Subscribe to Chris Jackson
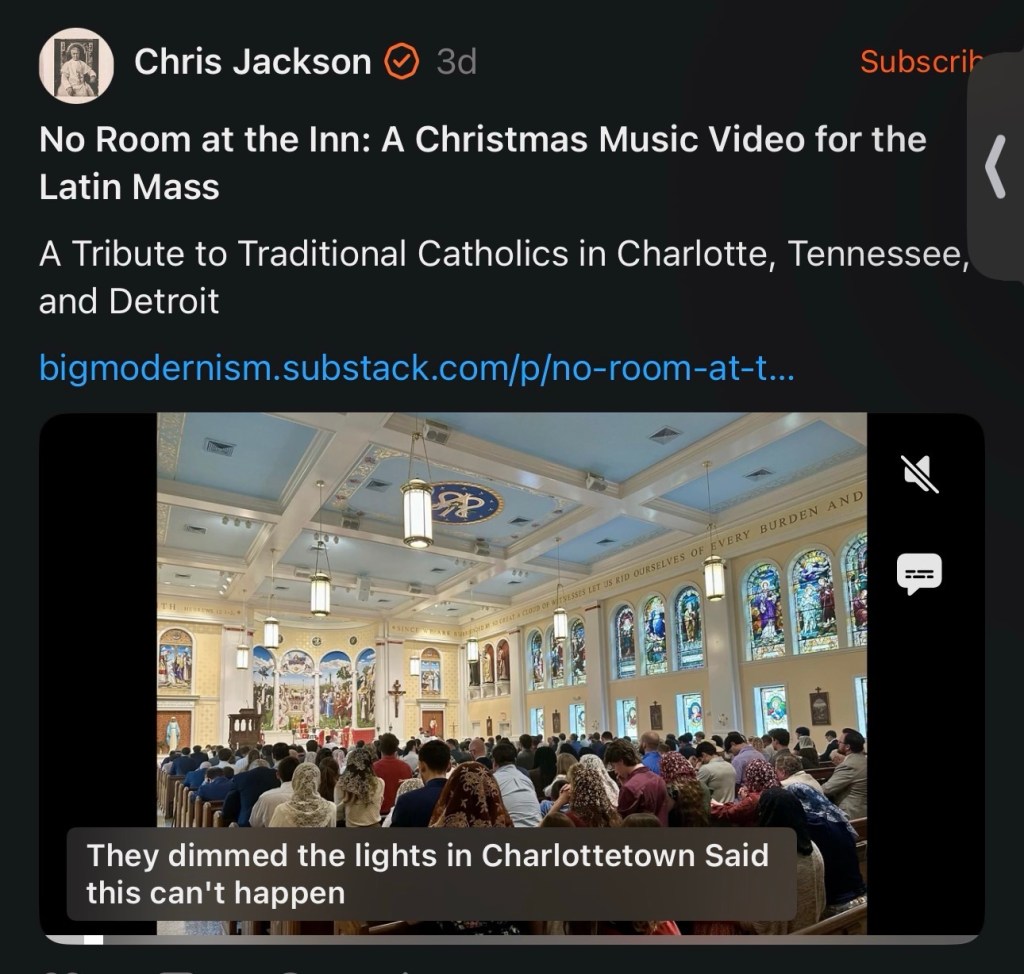Image resolution: width=1024 pixels, height=974 pixels. pos(921,61)
